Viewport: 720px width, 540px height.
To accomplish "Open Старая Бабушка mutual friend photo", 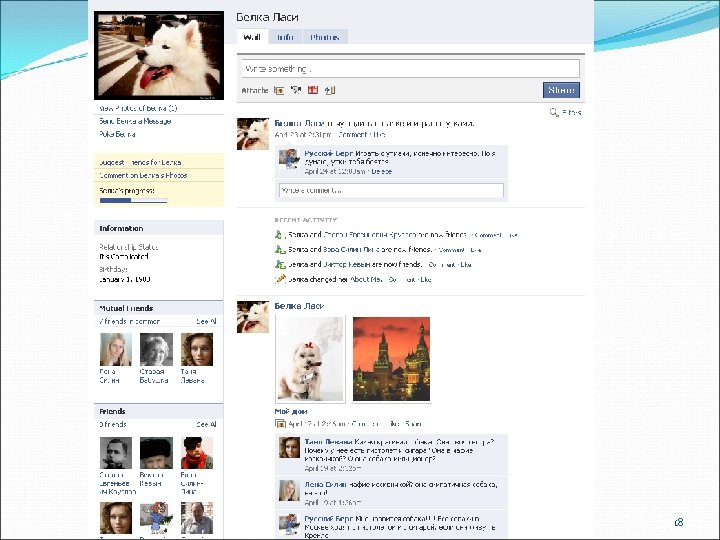I will pos(156,349).
